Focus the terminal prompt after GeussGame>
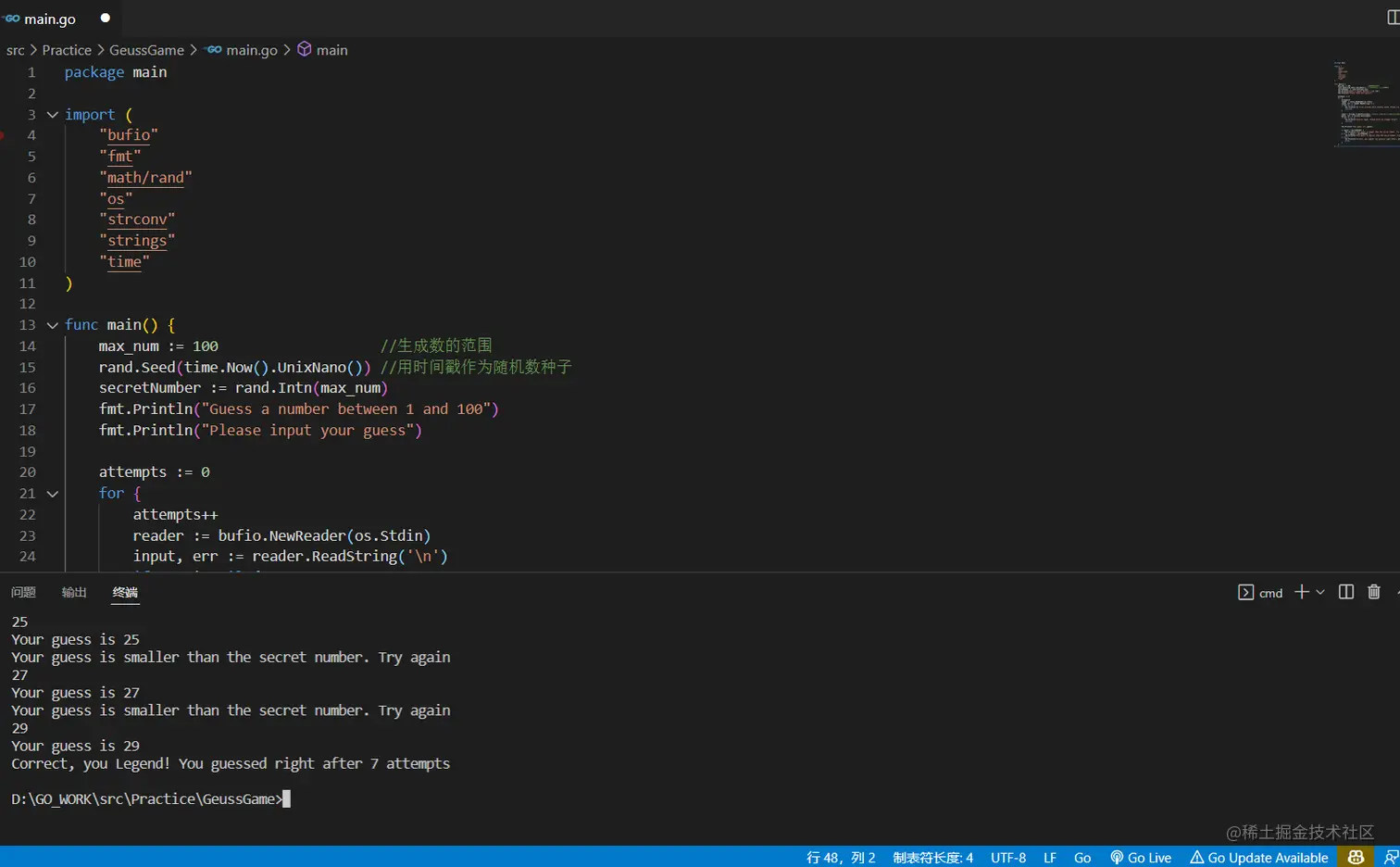 286,798
